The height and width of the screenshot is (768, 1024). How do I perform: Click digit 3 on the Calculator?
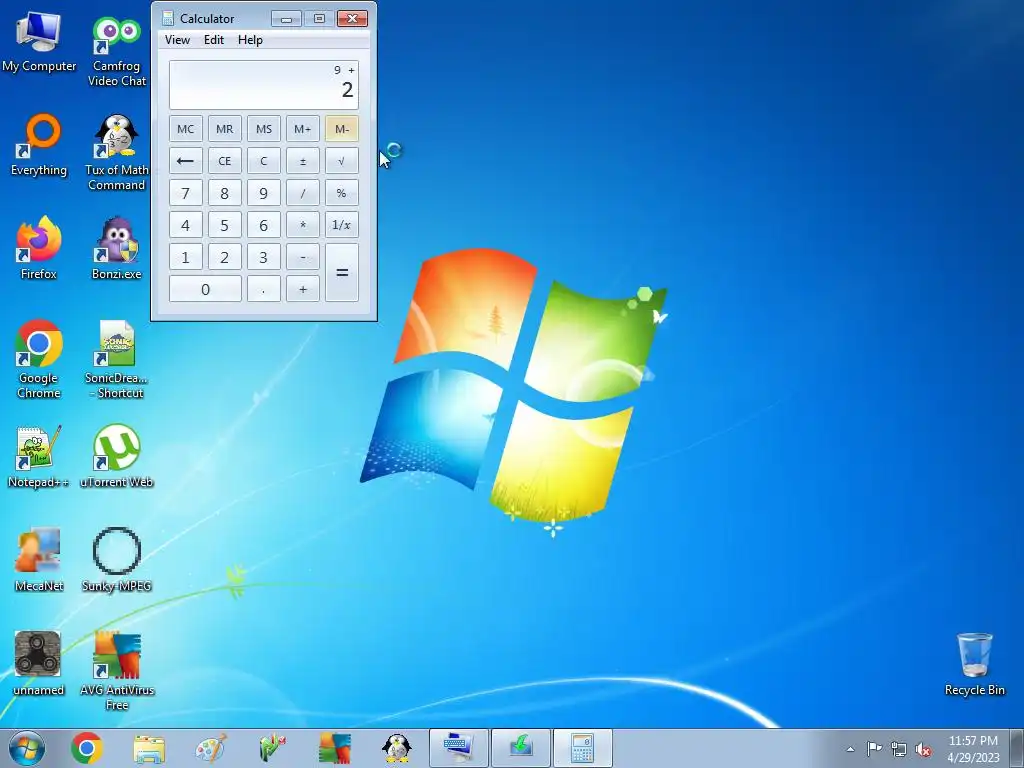[264, 257]
